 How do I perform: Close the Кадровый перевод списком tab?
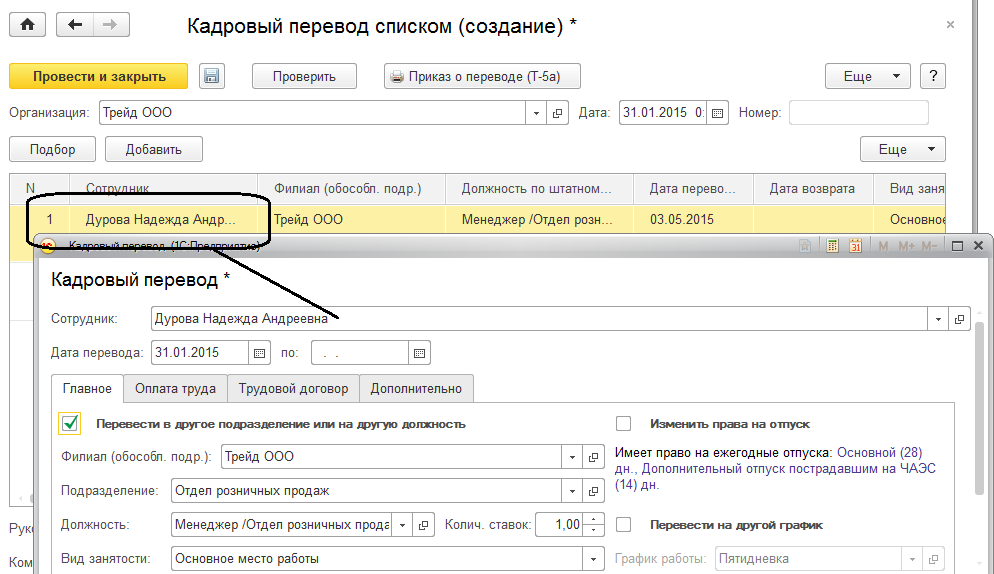point(950,25)
